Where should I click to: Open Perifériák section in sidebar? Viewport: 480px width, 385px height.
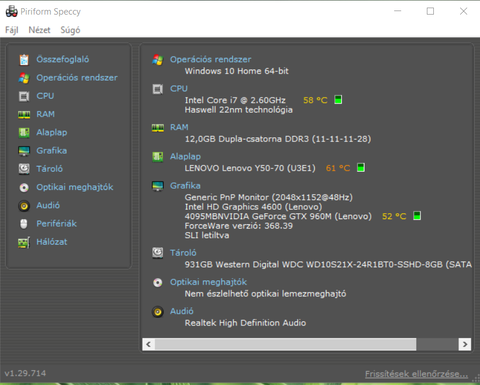(x=57, y=224)
